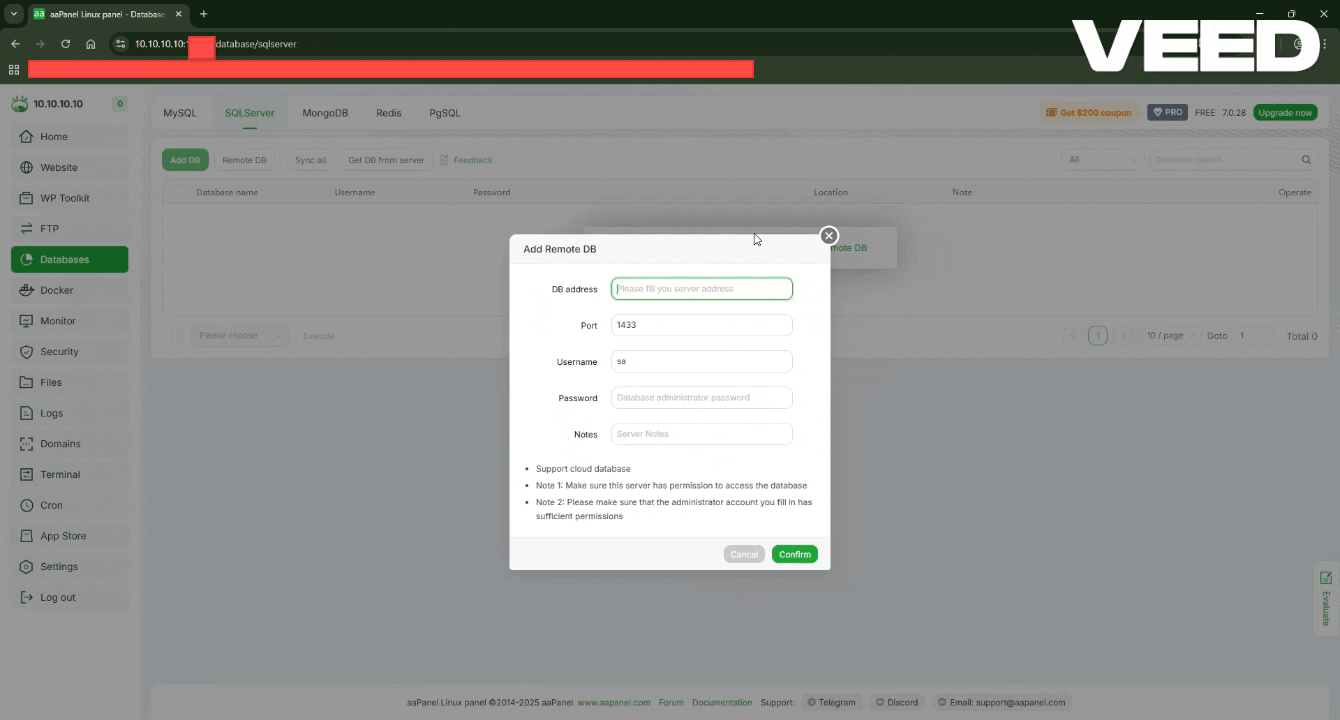
Task: Open the Terminal sidebar item
Action: 69,475
